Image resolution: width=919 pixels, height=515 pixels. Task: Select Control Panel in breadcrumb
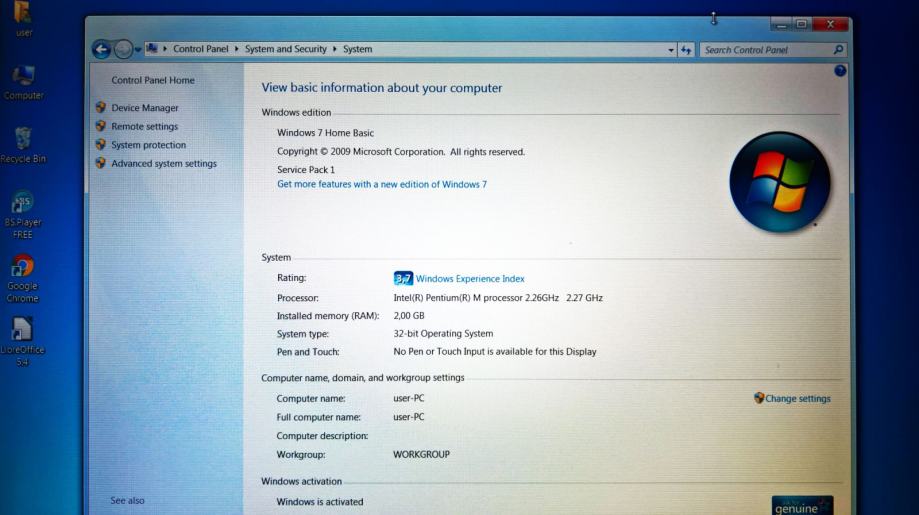click(x=200, y=49)
